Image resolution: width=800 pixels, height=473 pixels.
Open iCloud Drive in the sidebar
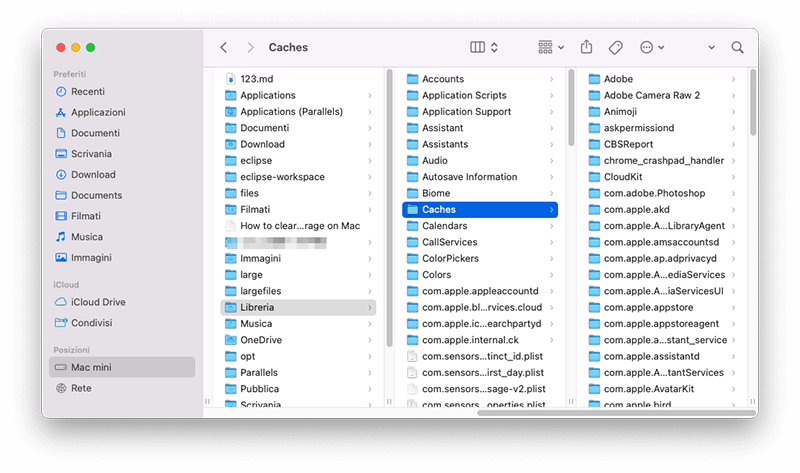[x=122, y=302]
